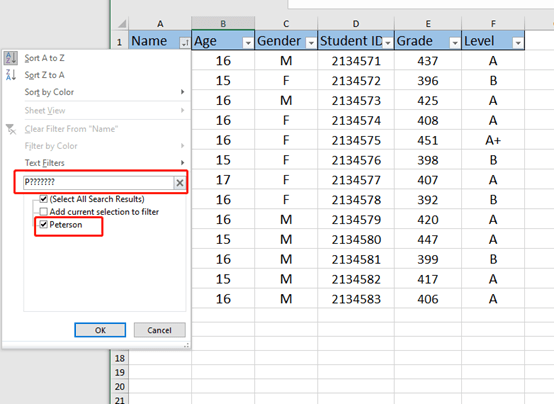The height and width of the screenshot is (404, 554).
Task: Expand the Sheet View submenu arrow
Action: pyautogui.click(x=182, y=110)
